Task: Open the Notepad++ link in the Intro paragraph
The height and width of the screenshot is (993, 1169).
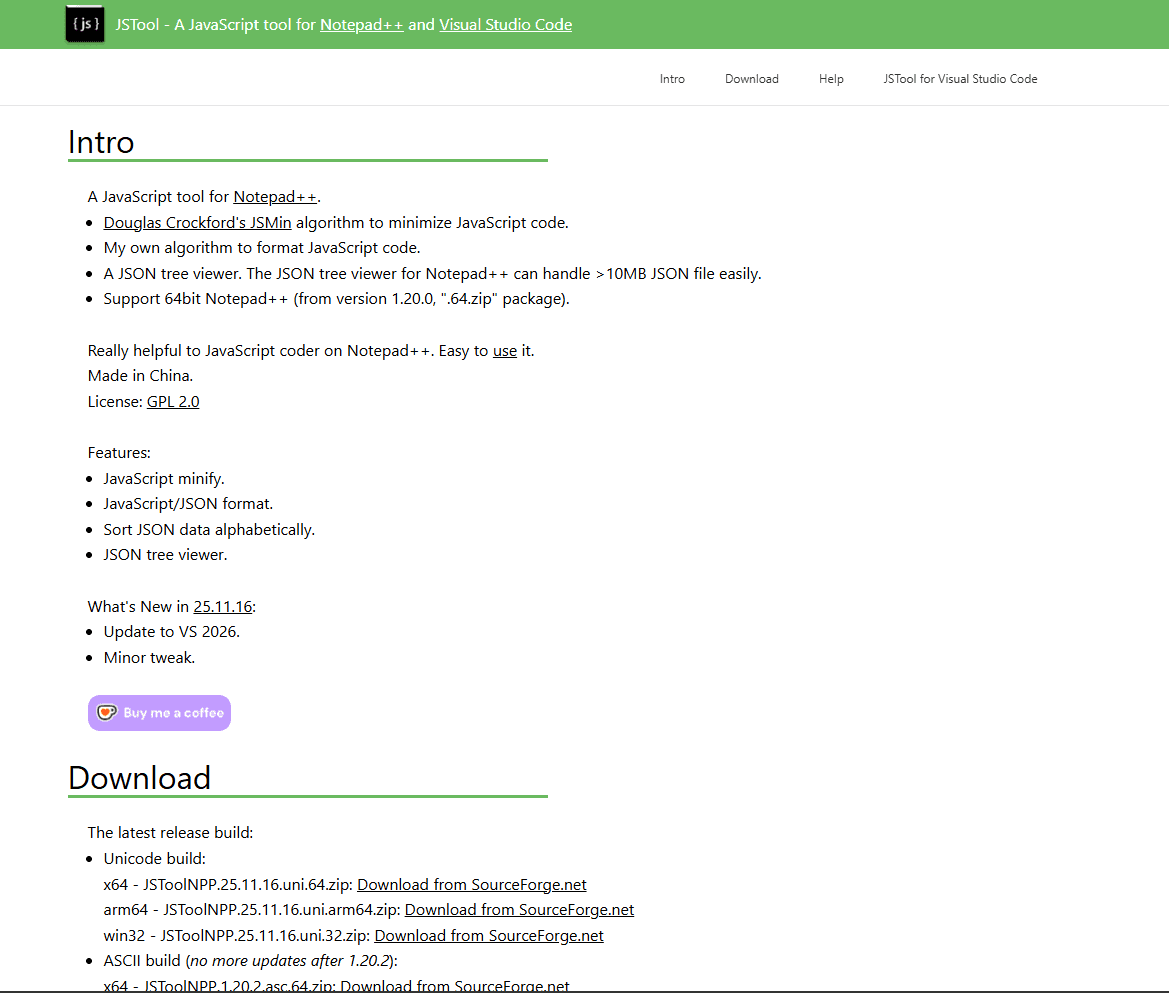Action: coord(274,196)
